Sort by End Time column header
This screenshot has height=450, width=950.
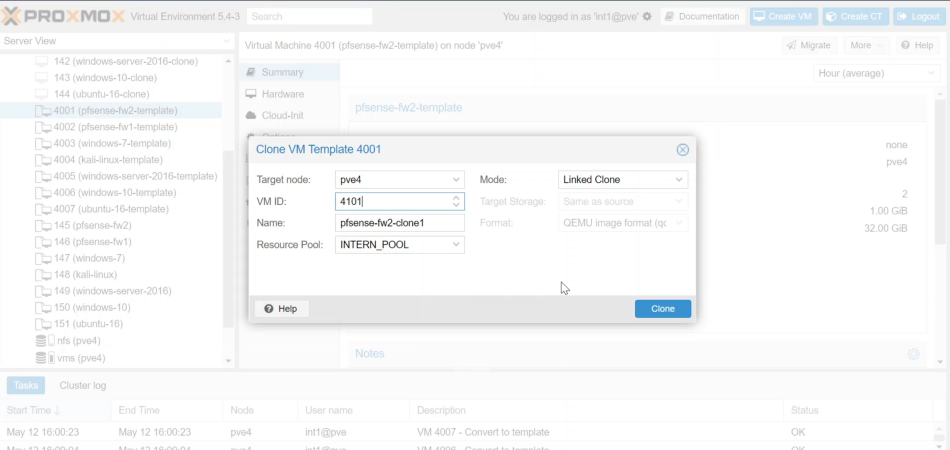click(x=167, y=410)
